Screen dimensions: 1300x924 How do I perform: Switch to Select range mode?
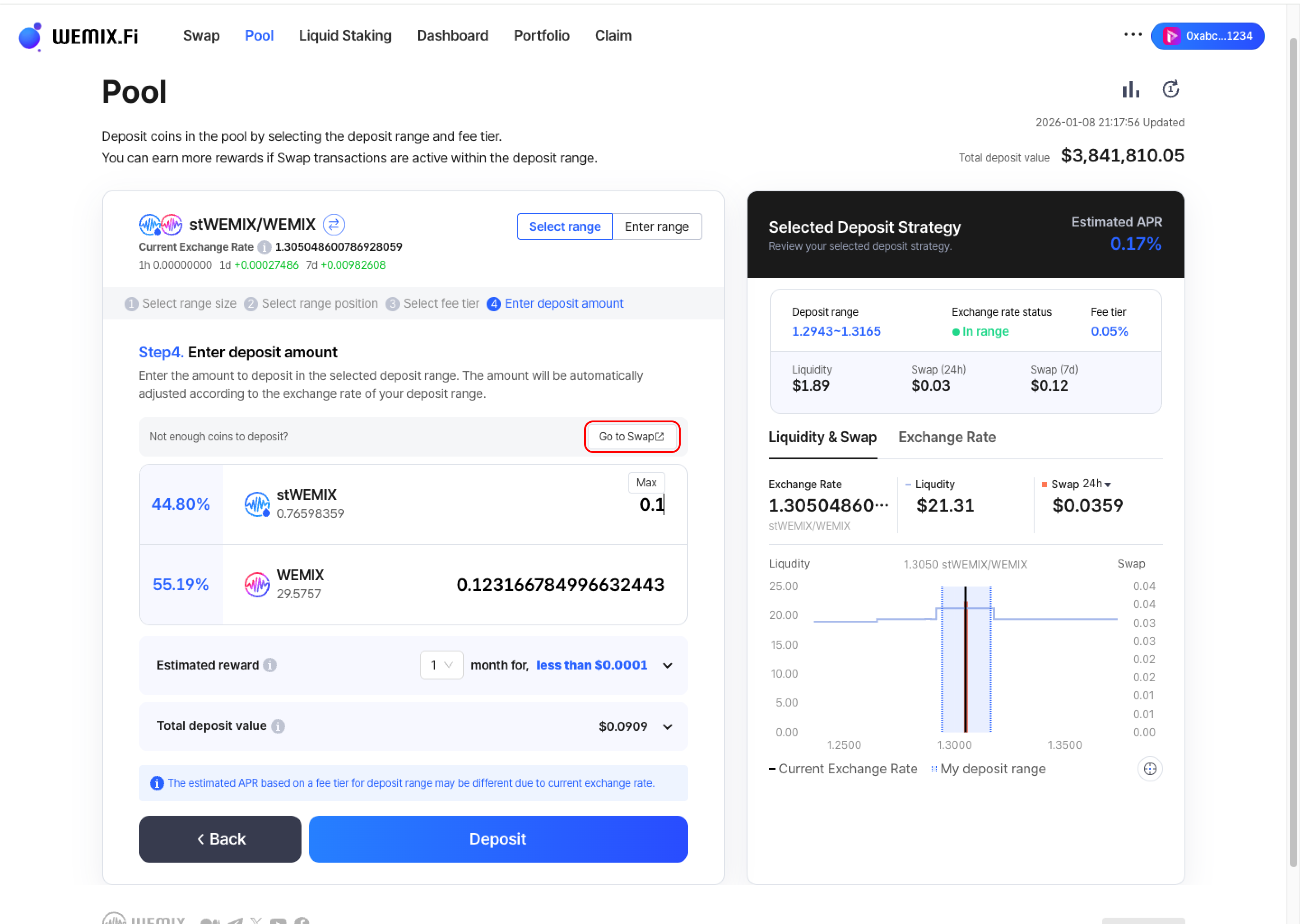click(x=565, y=226)
